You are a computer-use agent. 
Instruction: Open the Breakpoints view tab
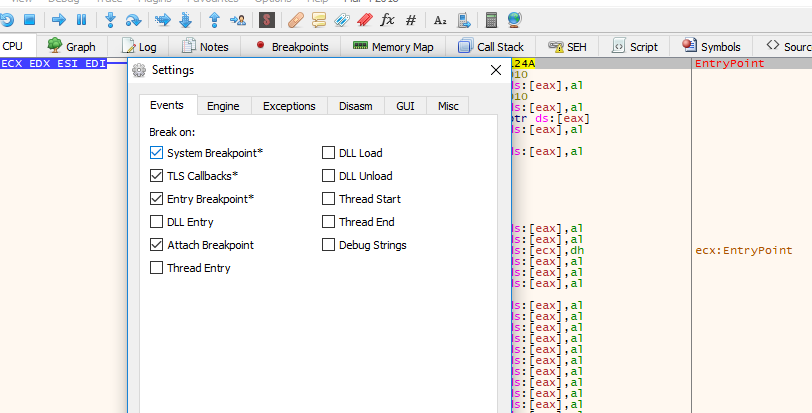point(292,47)
